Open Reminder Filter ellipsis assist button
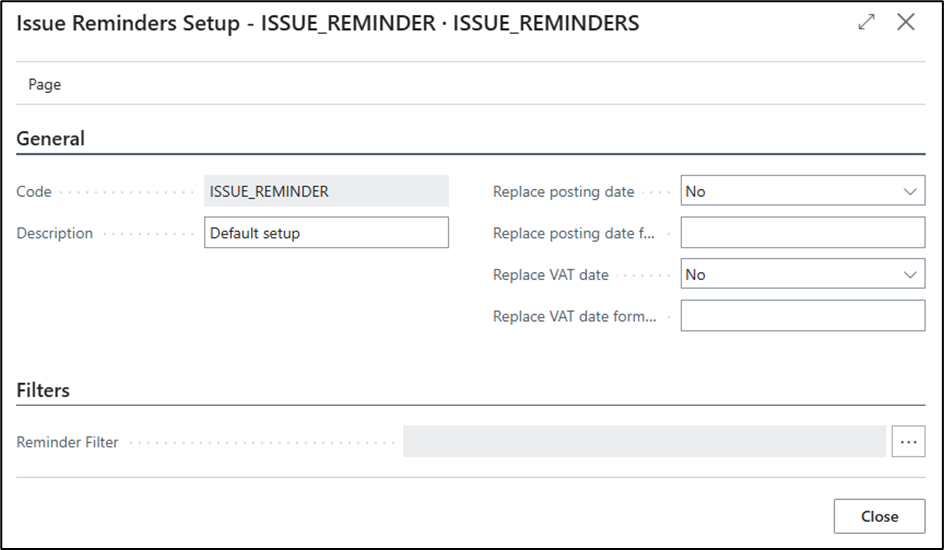Image resolution: width=944 pixels, height=550 pixels. pyautogui.click(x=908, y=441)
